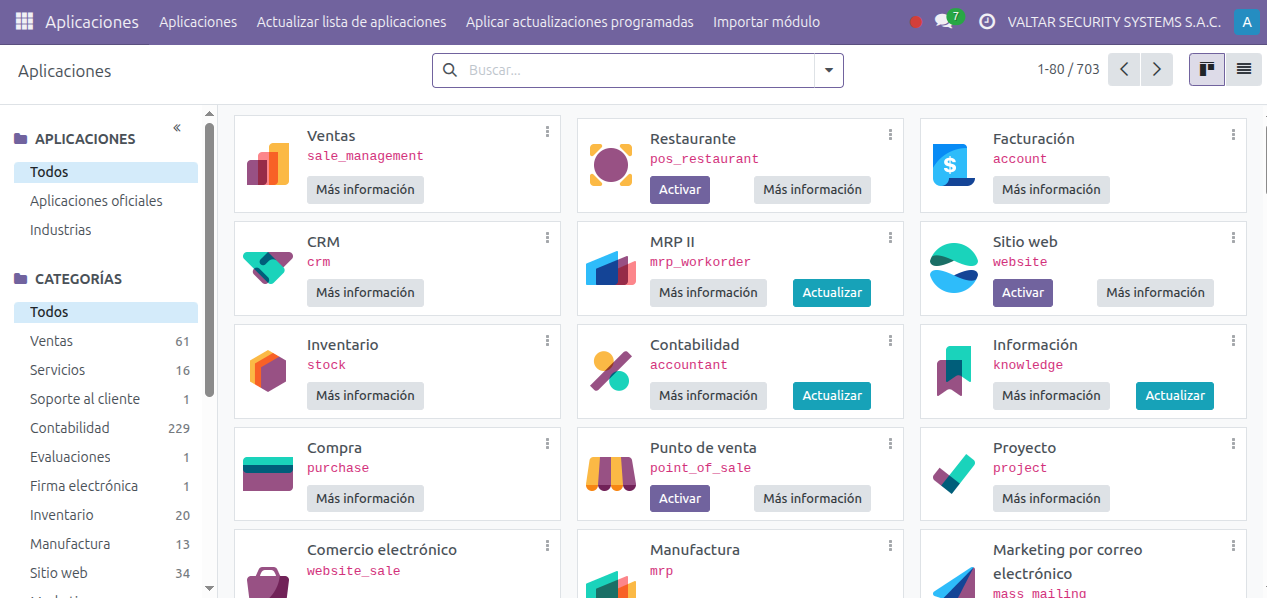The height and width of the screenshot is (598, 1267).
Task: Switch to kanban view
Action: (x=1207, y=69)
